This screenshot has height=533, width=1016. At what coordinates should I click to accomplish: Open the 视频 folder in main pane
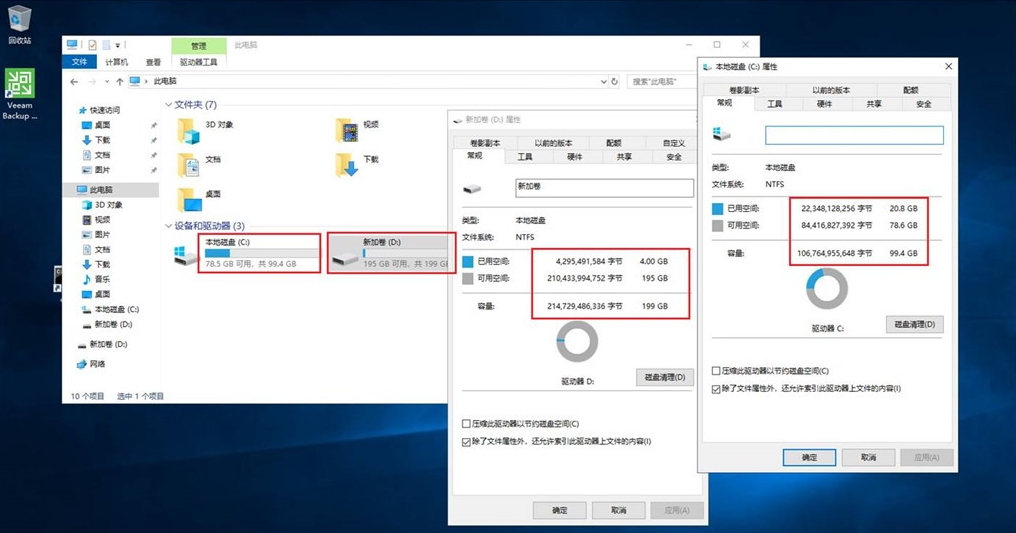pyautogui.click(x=346, y=130)
